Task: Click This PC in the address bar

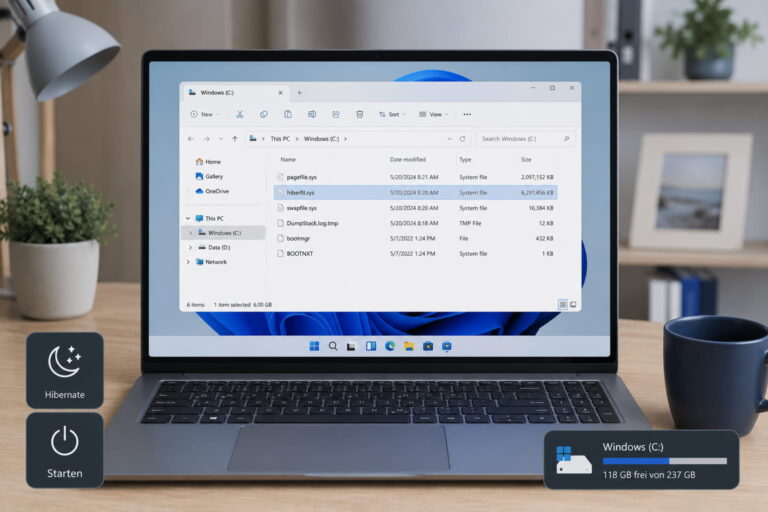Action: point(280,139)
